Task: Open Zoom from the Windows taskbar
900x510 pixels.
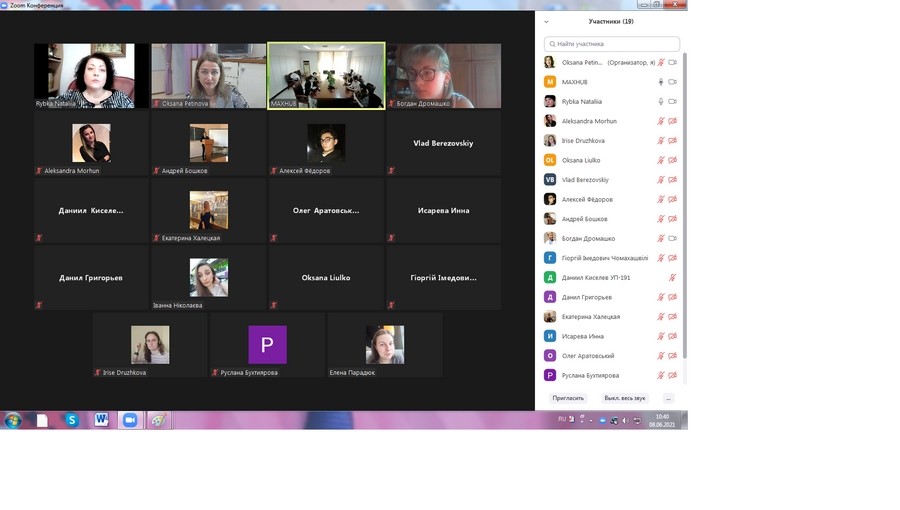Action: tap(130, 420)
